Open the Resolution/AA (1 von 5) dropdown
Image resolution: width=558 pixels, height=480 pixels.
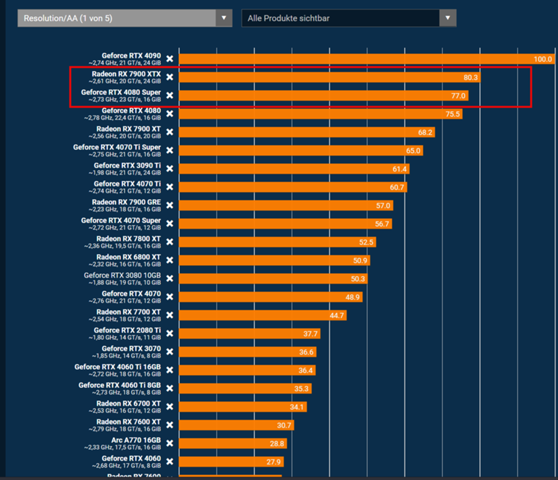[x=125, y=18]
